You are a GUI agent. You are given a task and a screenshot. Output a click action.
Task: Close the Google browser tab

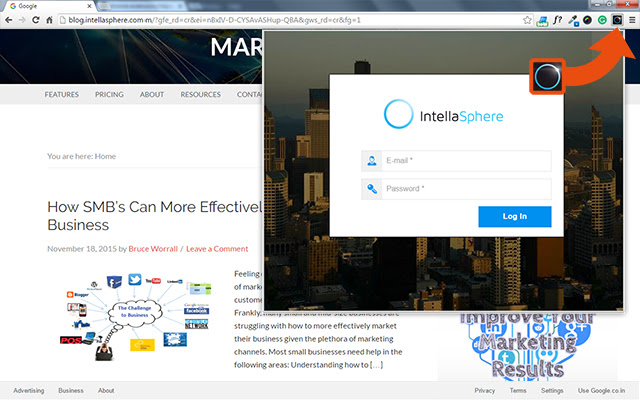coord(89,6)
